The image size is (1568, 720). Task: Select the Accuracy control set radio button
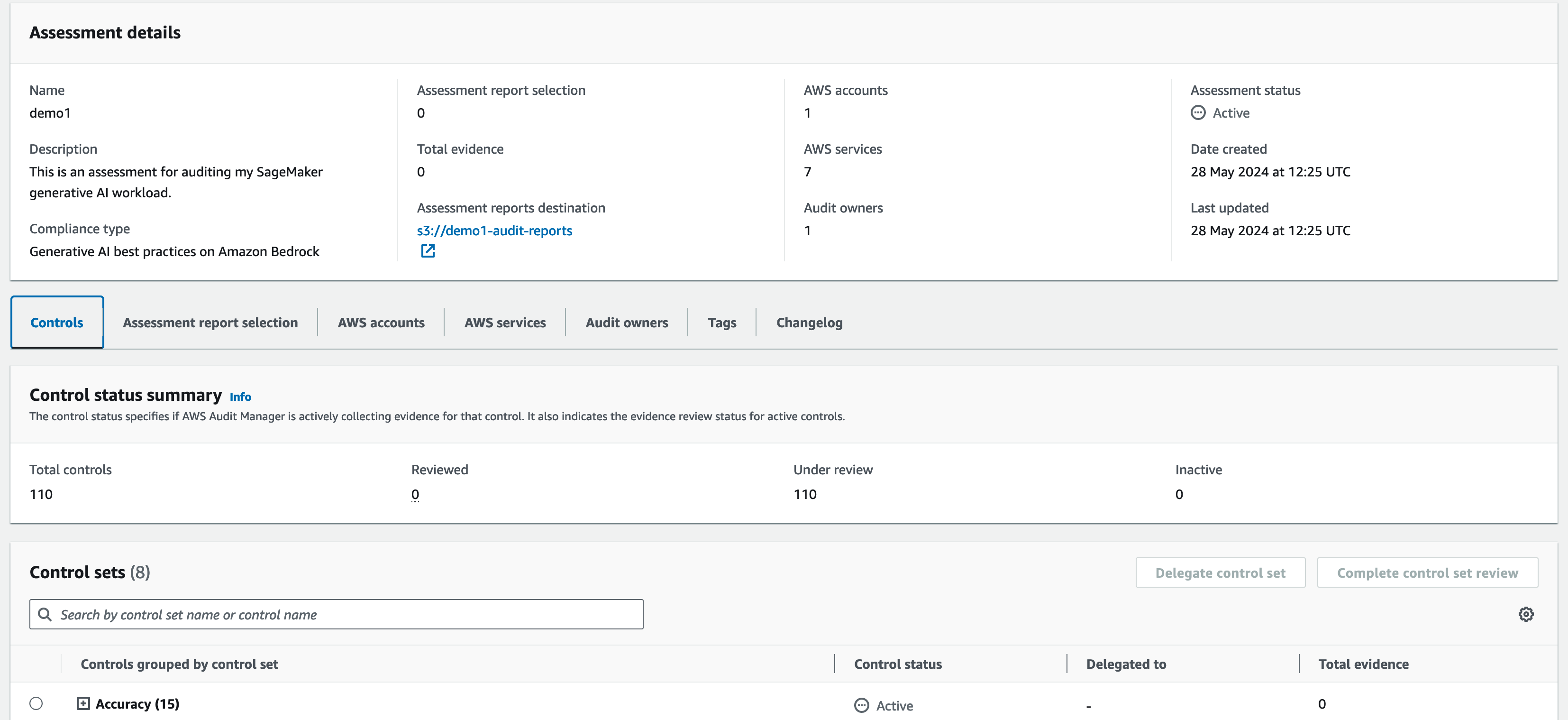tap(36, 703)
